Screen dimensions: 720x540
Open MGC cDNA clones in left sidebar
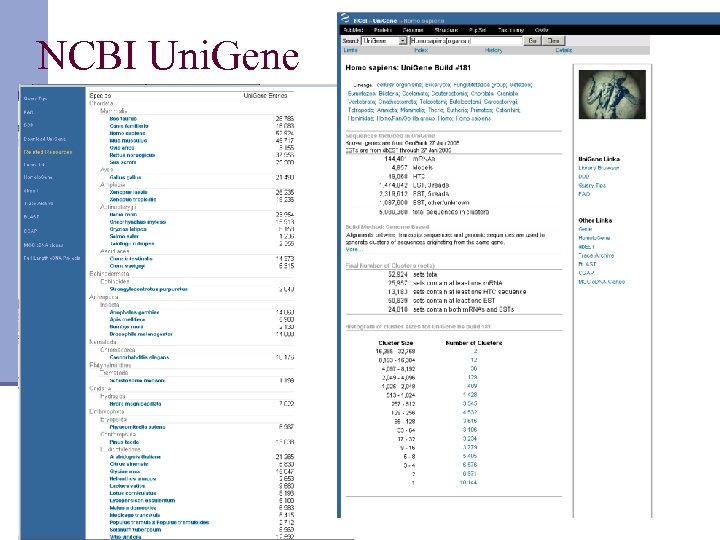[44, 245]
